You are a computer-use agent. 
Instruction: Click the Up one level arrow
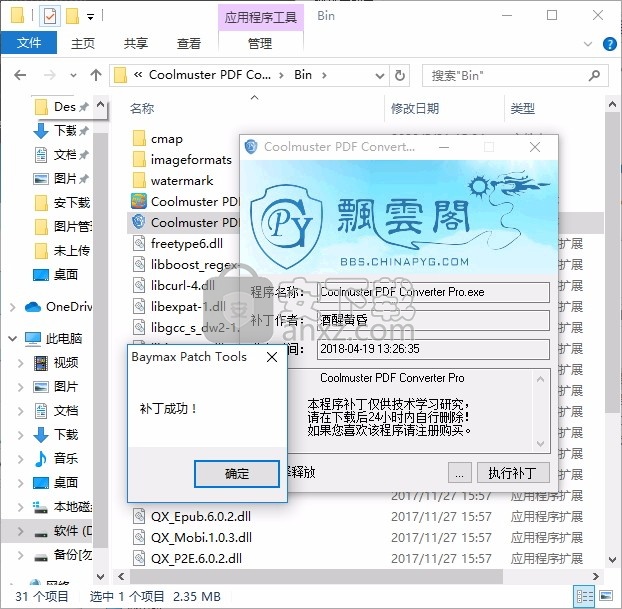(96, 75)
